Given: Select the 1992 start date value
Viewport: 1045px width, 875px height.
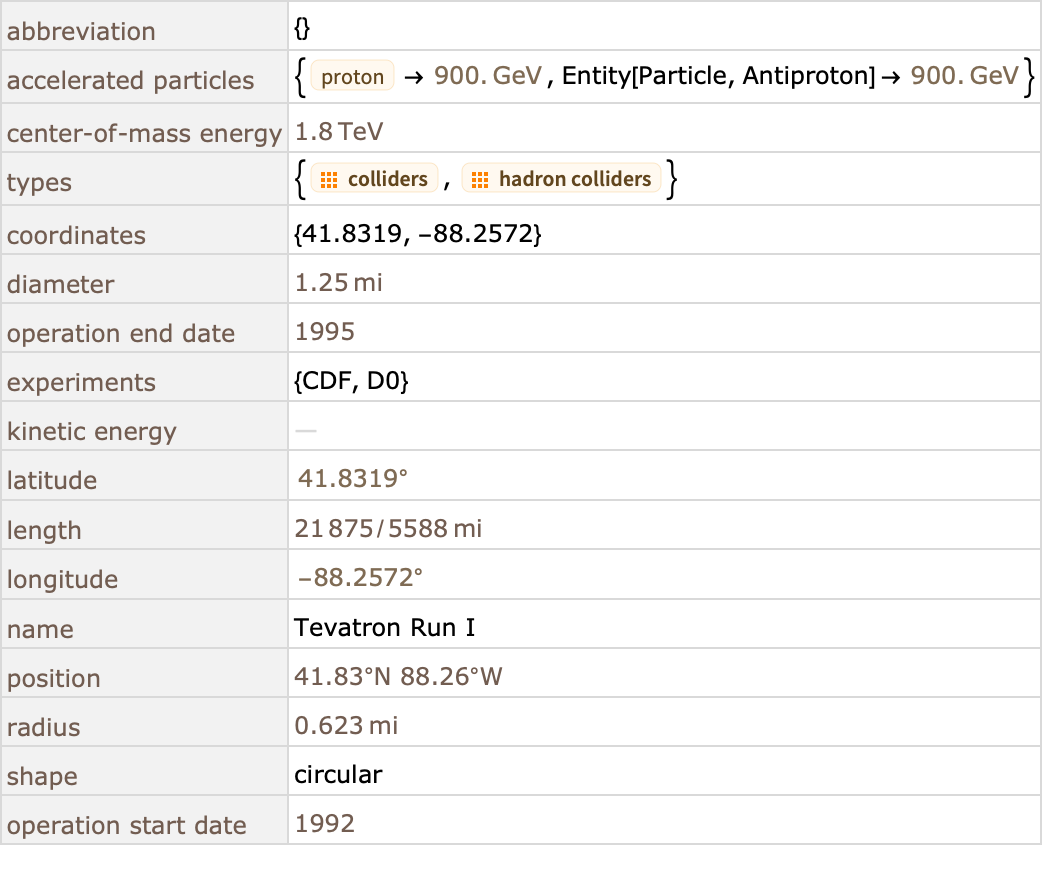Looking at the screenshot, I should [x=325, y=824].
